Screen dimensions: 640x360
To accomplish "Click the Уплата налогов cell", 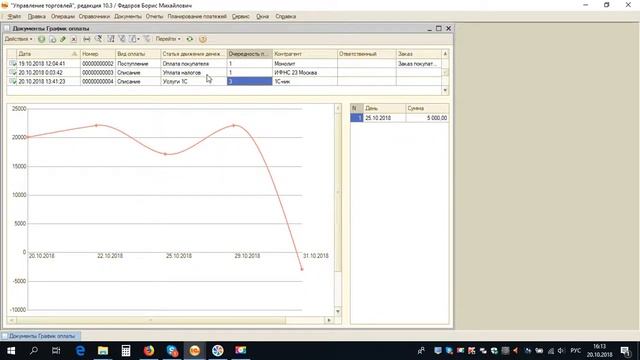I will tap(193, 73).
